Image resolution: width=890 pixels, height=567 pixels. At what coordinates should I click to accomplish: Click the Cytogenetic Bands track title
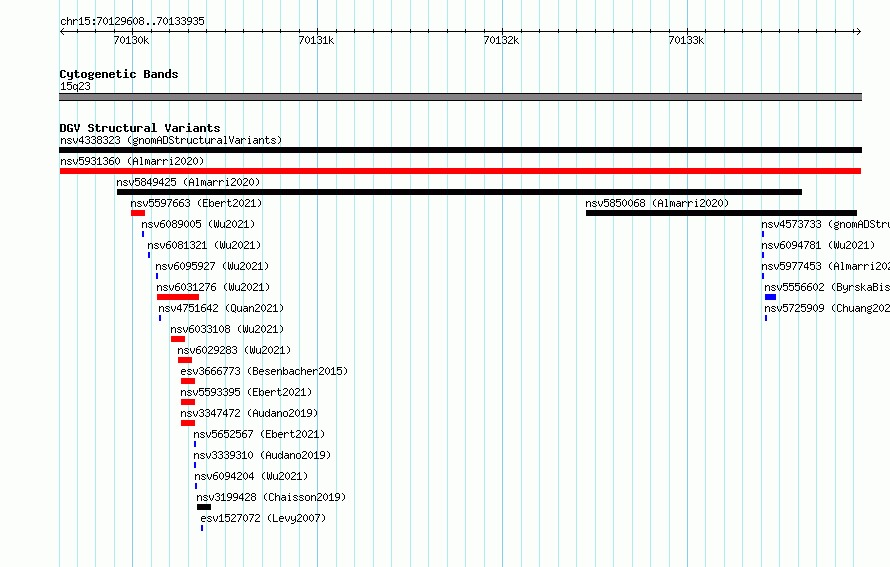click(x=119, y=74)
